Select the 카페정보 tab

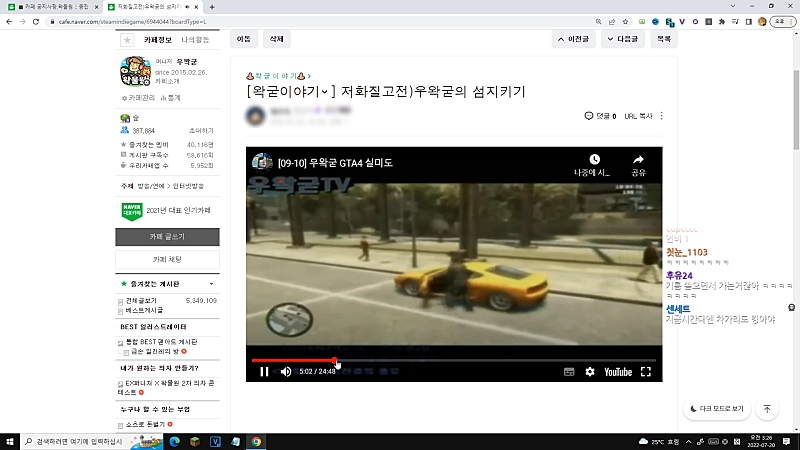[158, 39]
